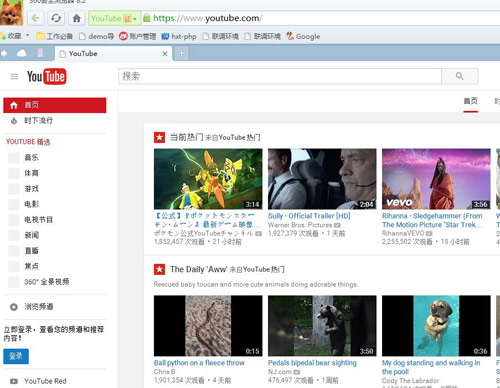Open the Pokémon video thumbnail 3:14
This screenshot has height=388, width=500.
coord(208,179)
